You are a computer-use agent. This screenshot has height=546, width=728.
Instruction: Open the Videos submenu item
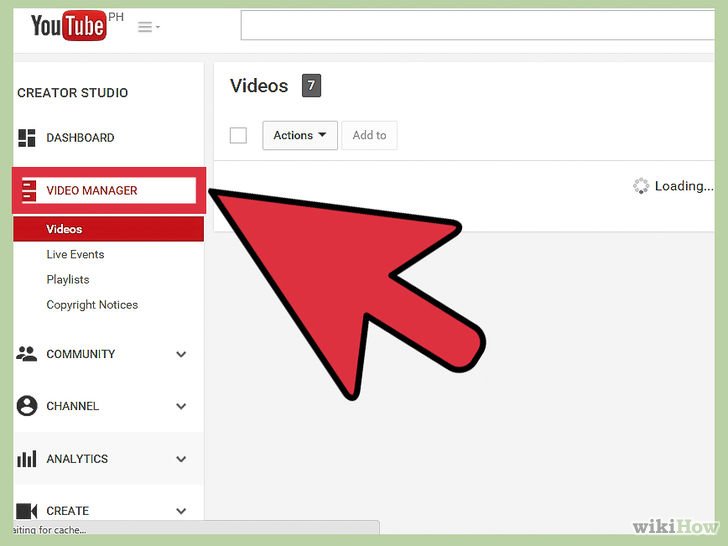pos(108,229)
